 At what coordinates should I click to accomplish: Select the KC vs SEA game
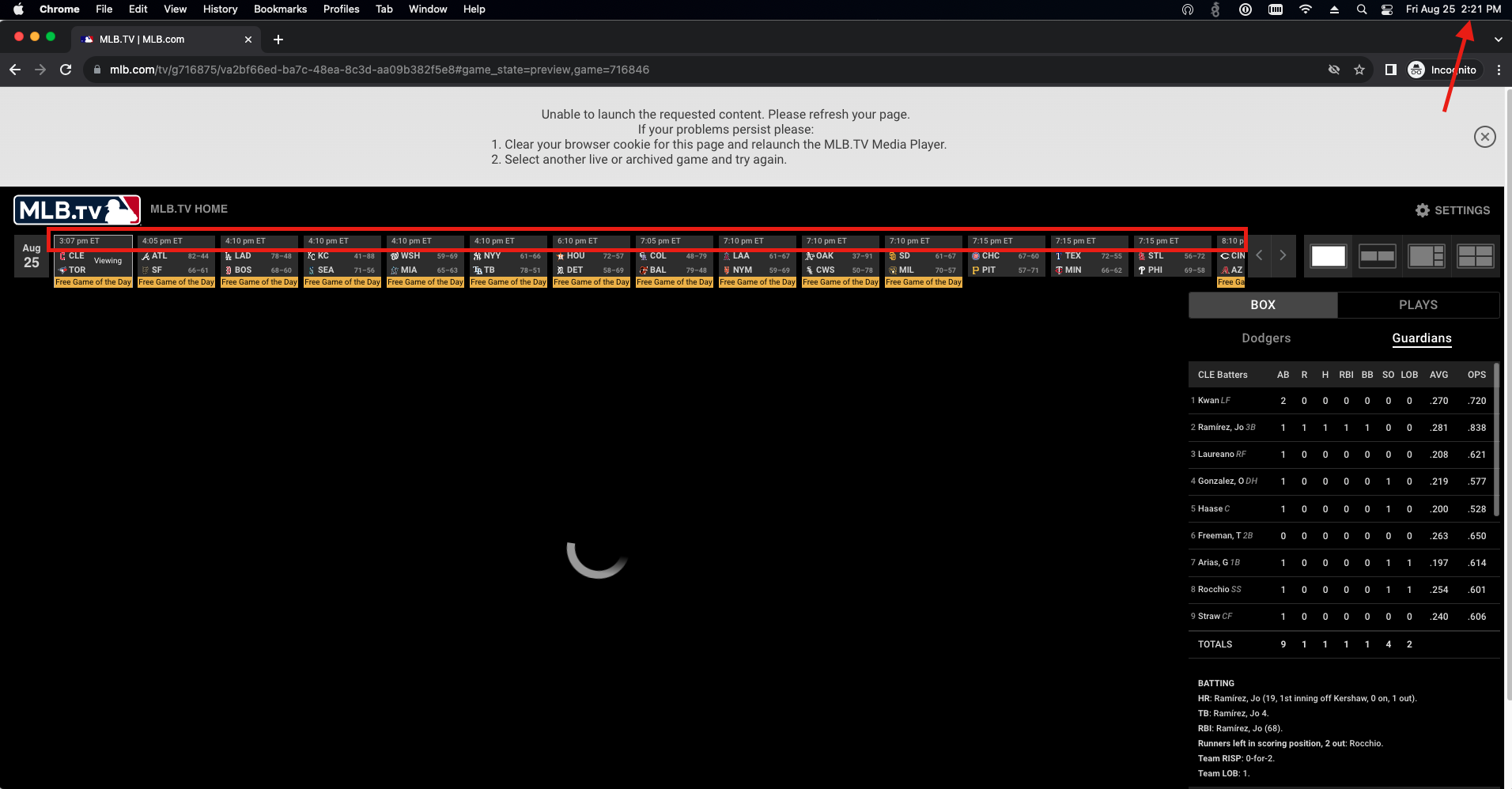click(x=342, y=261)
